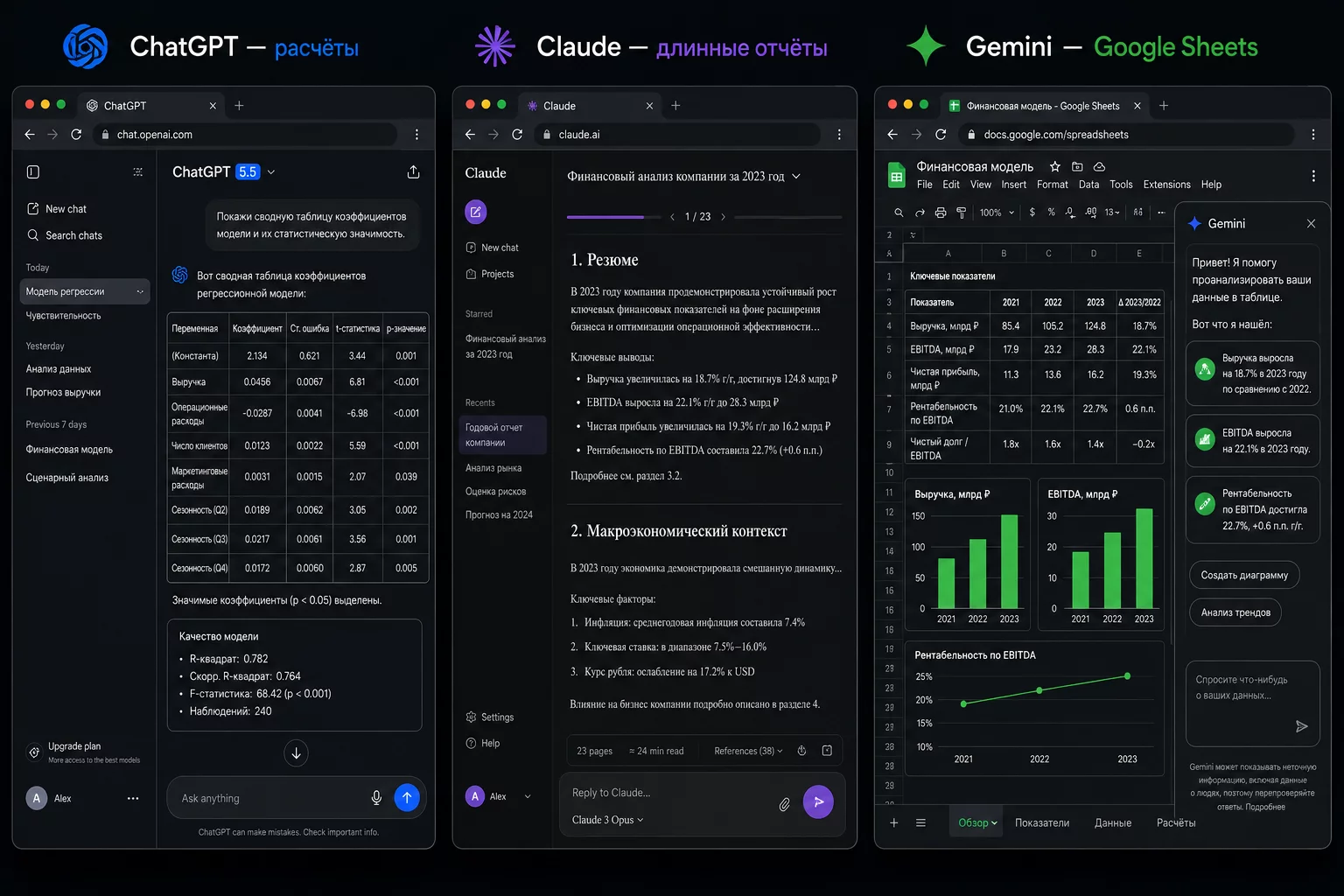Viewport: 1344px width, 896px height.
Task: Open the Прогноз выручки chat in ChatGPT
Action: tap(63, 392)
